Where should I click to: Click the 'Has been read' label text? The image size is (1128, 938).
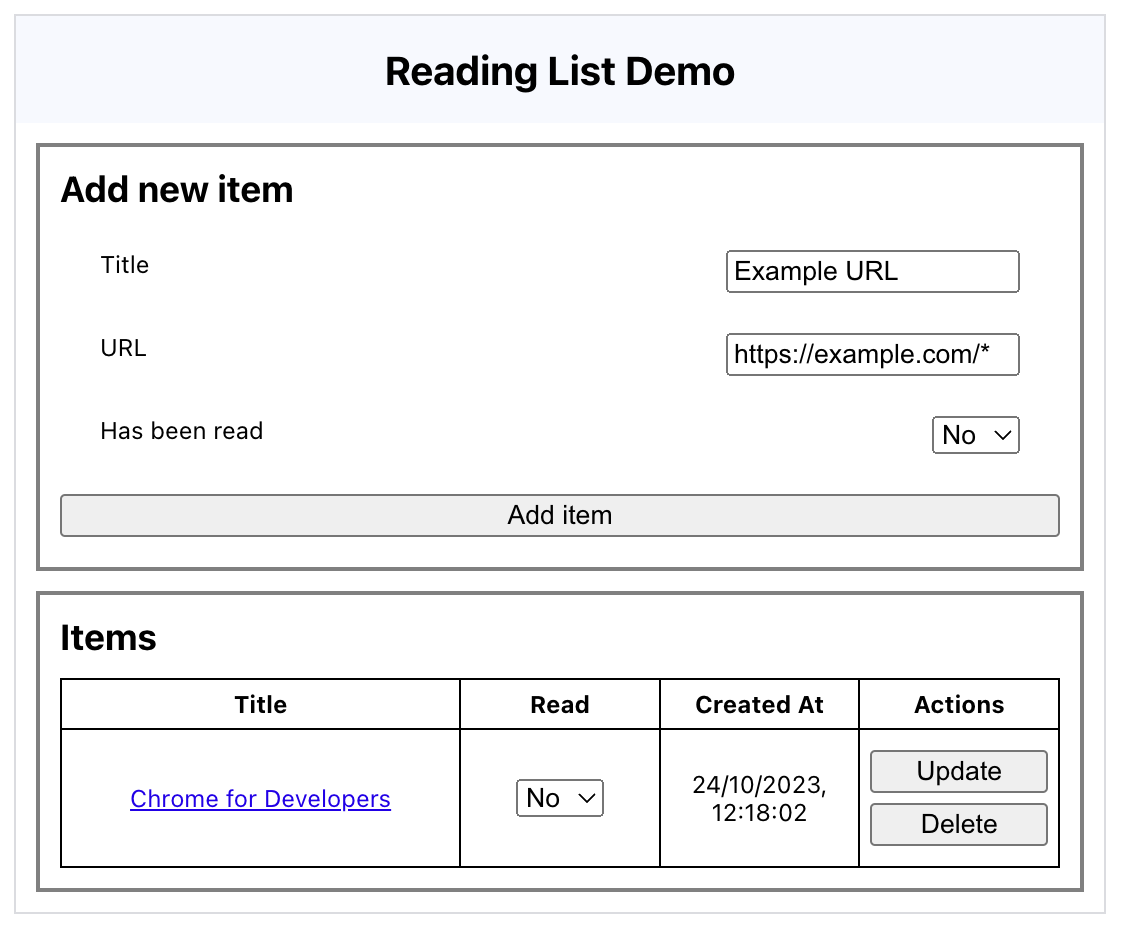(x=181, y=431)
